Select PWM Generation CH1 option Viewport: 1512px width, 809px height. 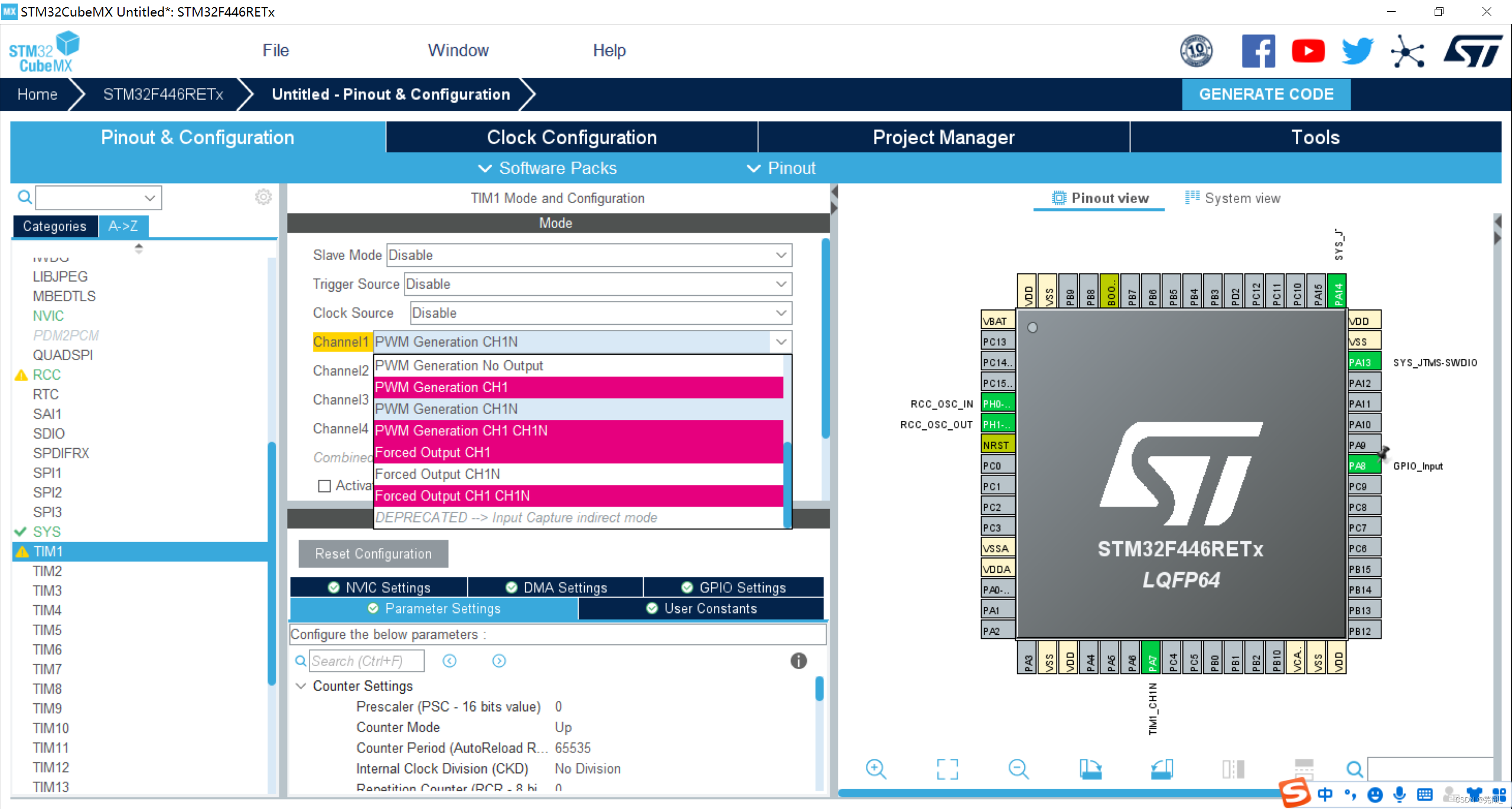tap(579, 387)
